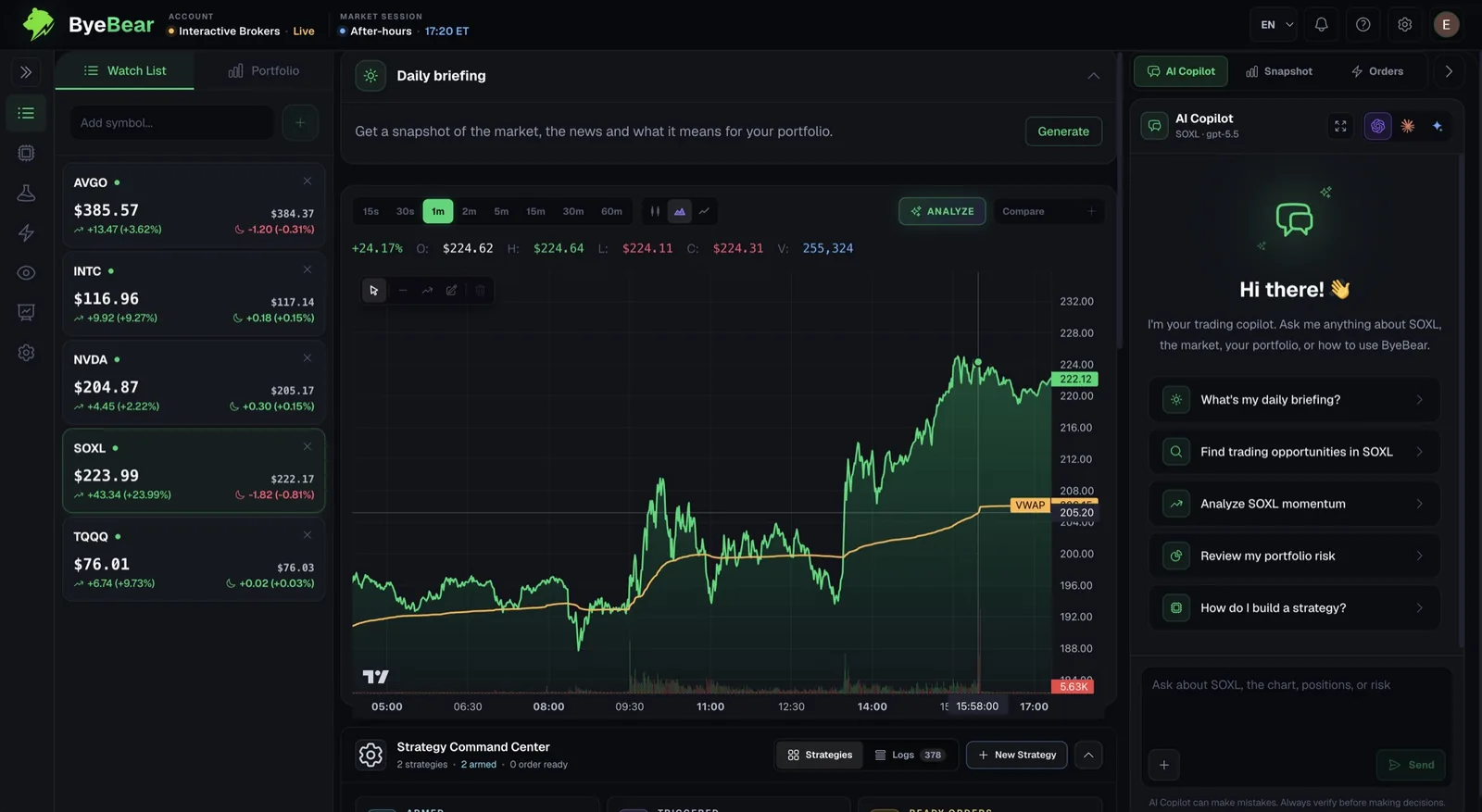Switch to line chart type
Screen dimensions: 1482x812
pyautogui.click(x=705, y=211)
